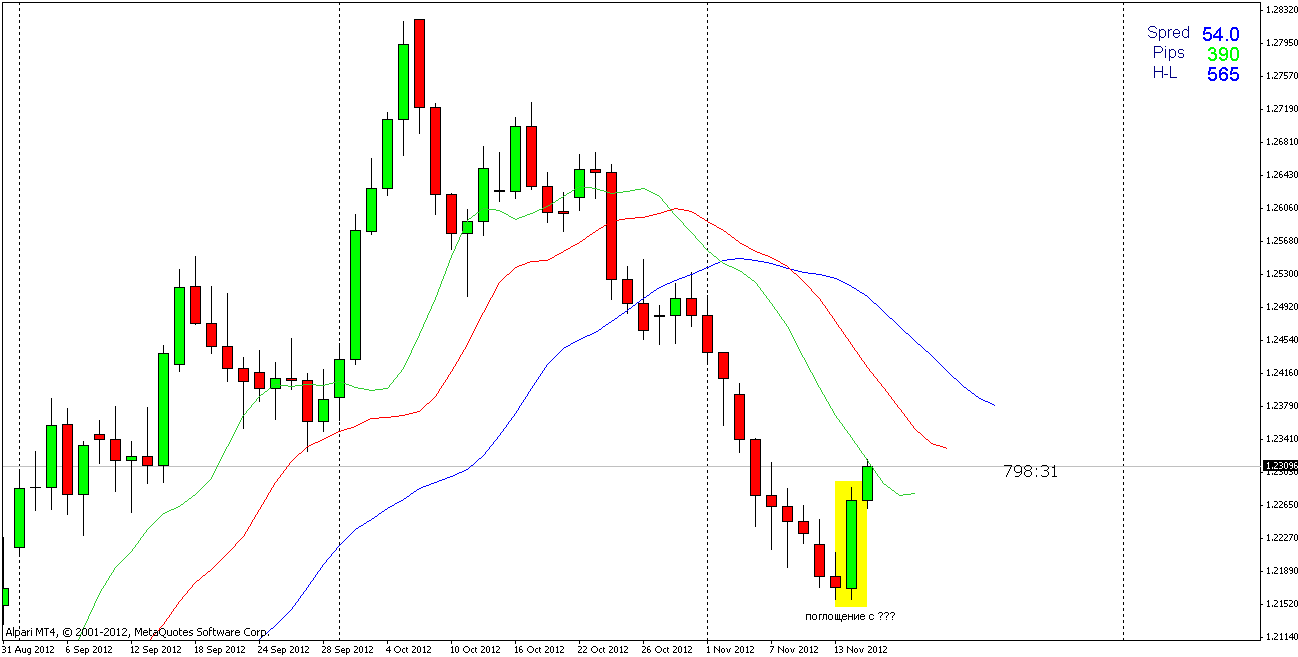Click the 1 Nov 2012 date label
Viewport: 1298px width, 657px height.
730,649
